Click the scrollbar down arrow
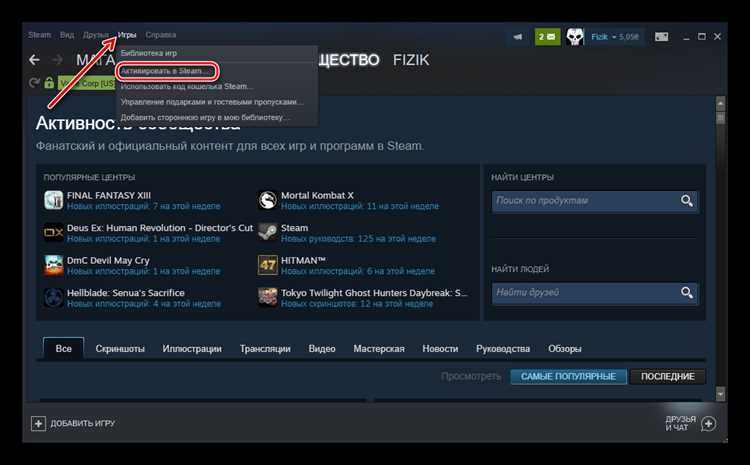Viewport: 750px width, 465px height. pos(720,394)
